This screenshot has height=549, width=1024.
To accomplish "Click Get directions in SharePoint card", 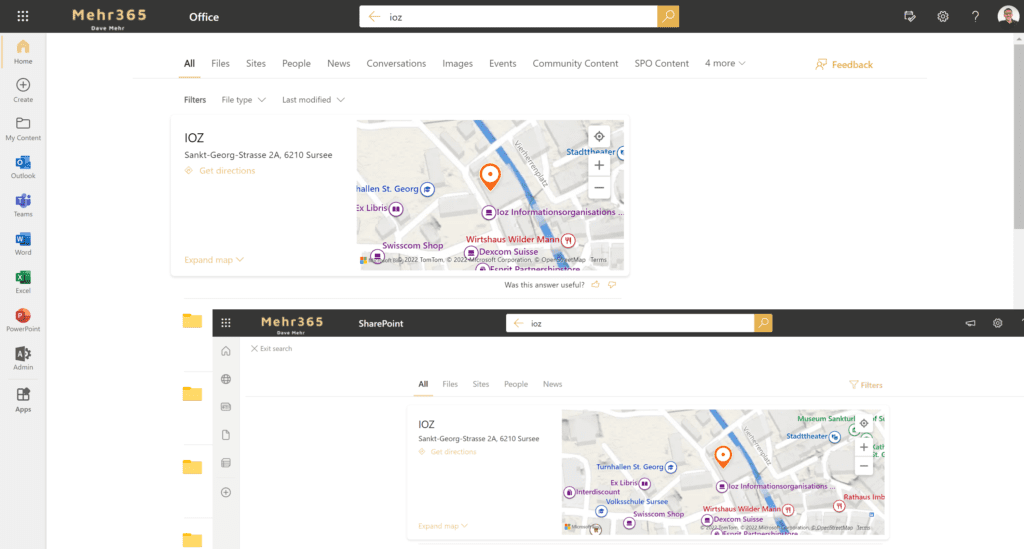I will click(x=447, y=452).
